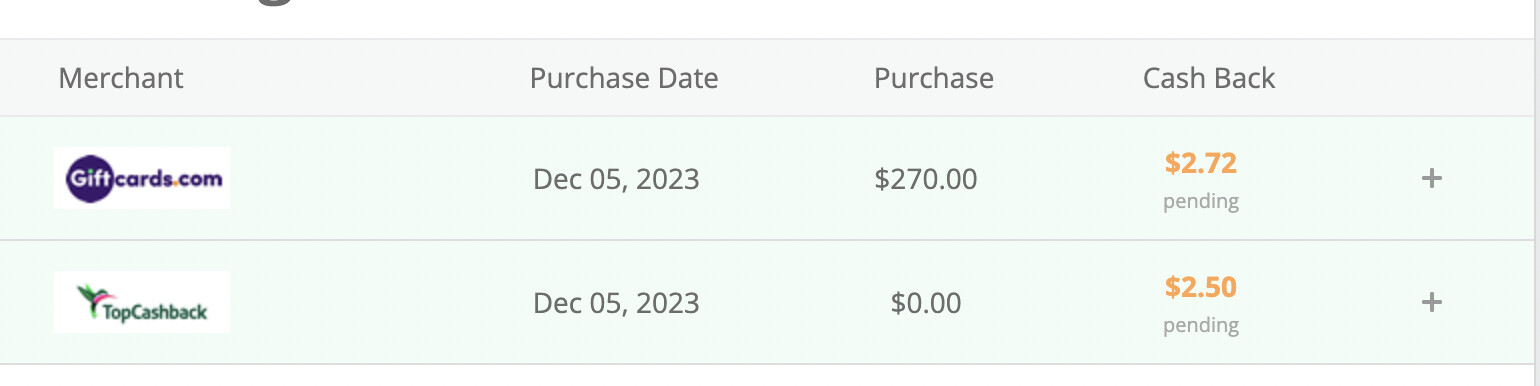Viewport: 1540px width, 386px height.
Task: Click pending status under $2.50
Action: [x=1201, y=326]
